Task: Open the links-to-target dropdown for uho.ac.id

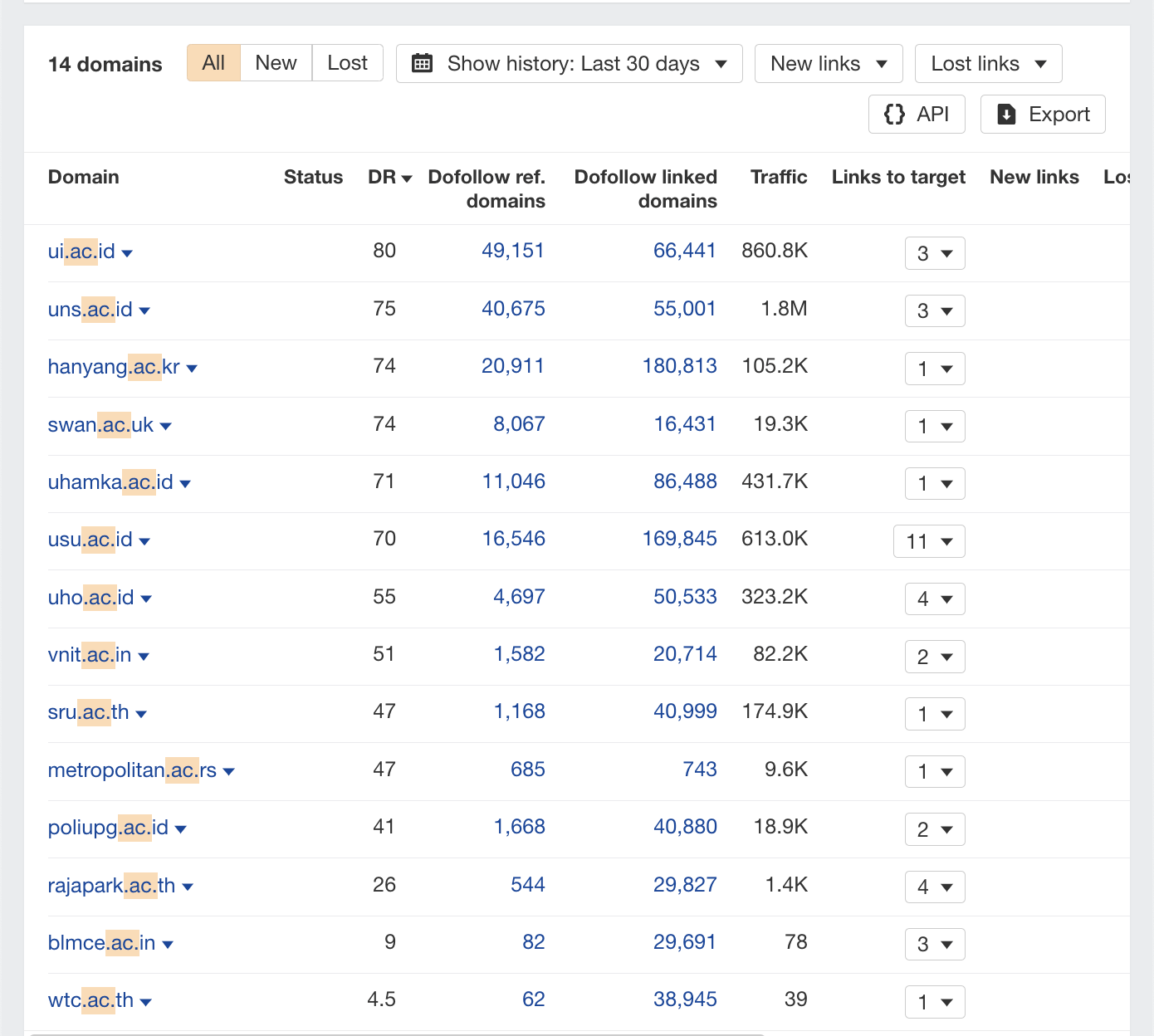Action: [x=934, y=599]
